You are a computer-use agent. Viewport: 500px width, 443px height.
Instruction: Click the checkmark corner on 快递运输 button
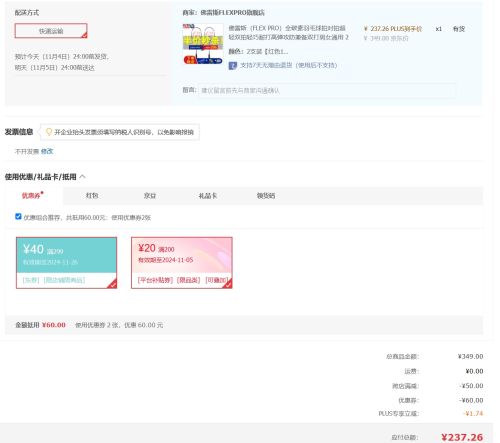[84, 35]
